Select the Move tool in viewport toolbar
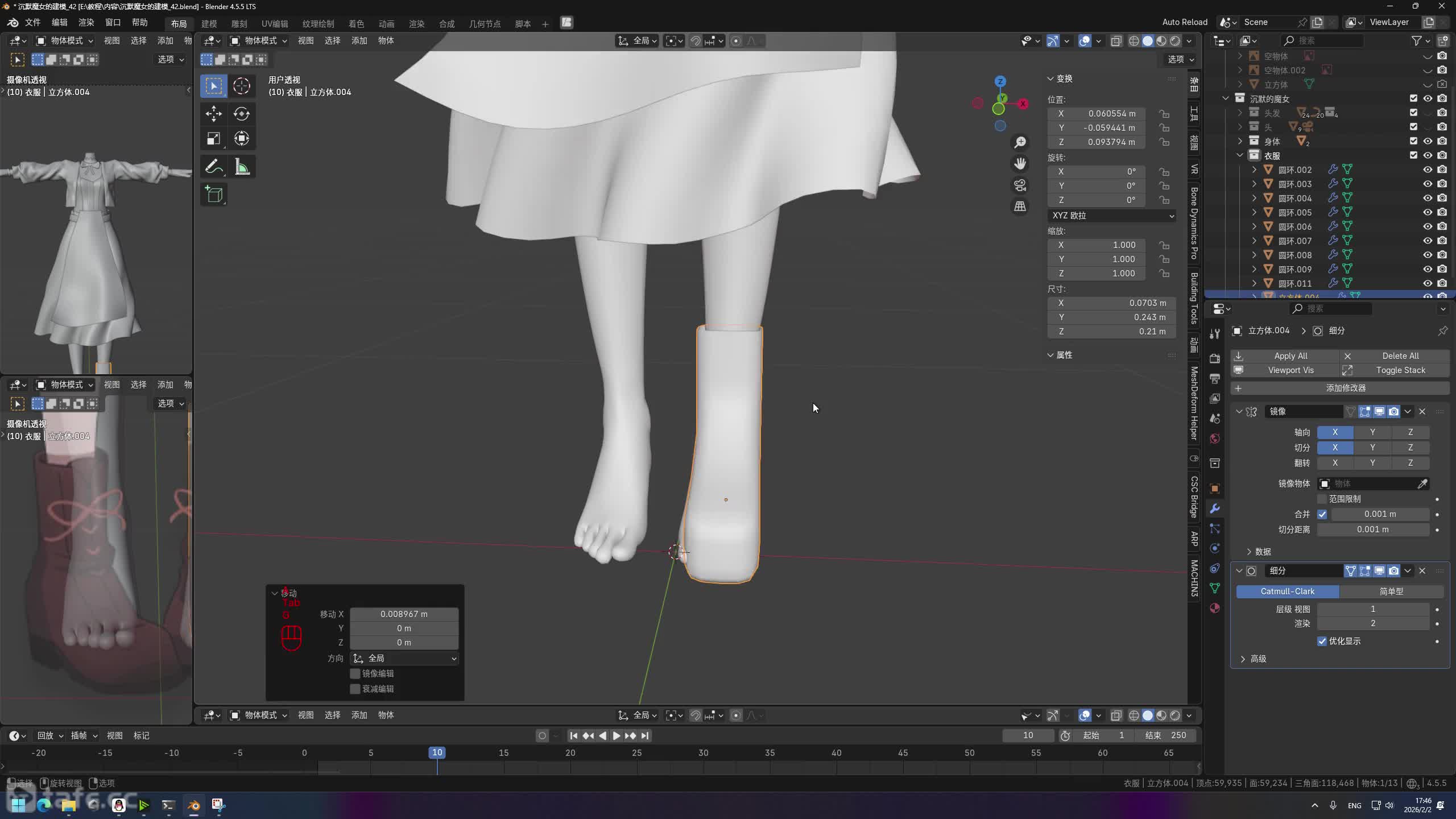The image size is (1456, 819). click(x=214, y=114)
